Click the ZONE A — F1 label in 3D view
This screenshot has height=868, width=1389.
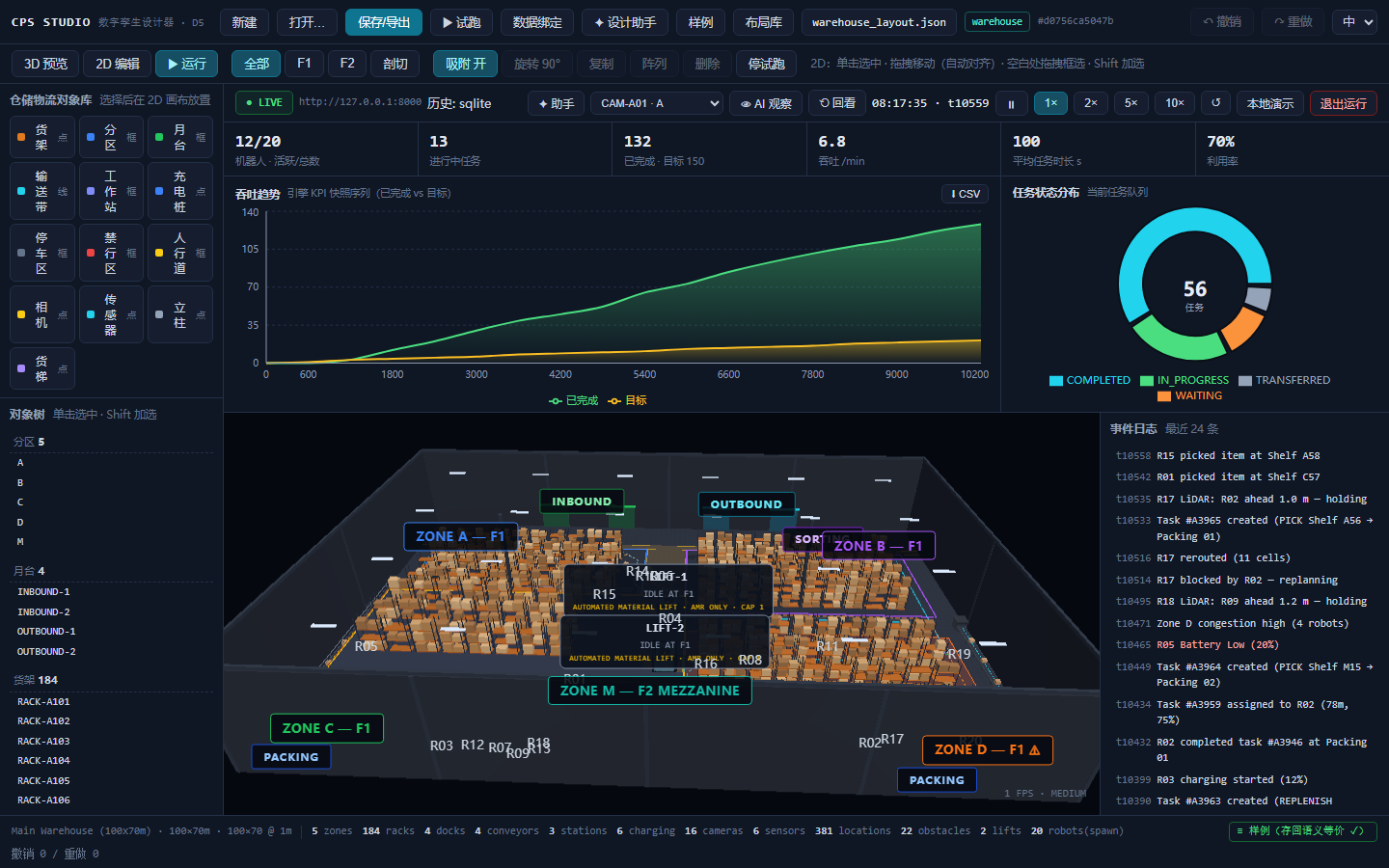pyautogui.click(x=460, y=536)
